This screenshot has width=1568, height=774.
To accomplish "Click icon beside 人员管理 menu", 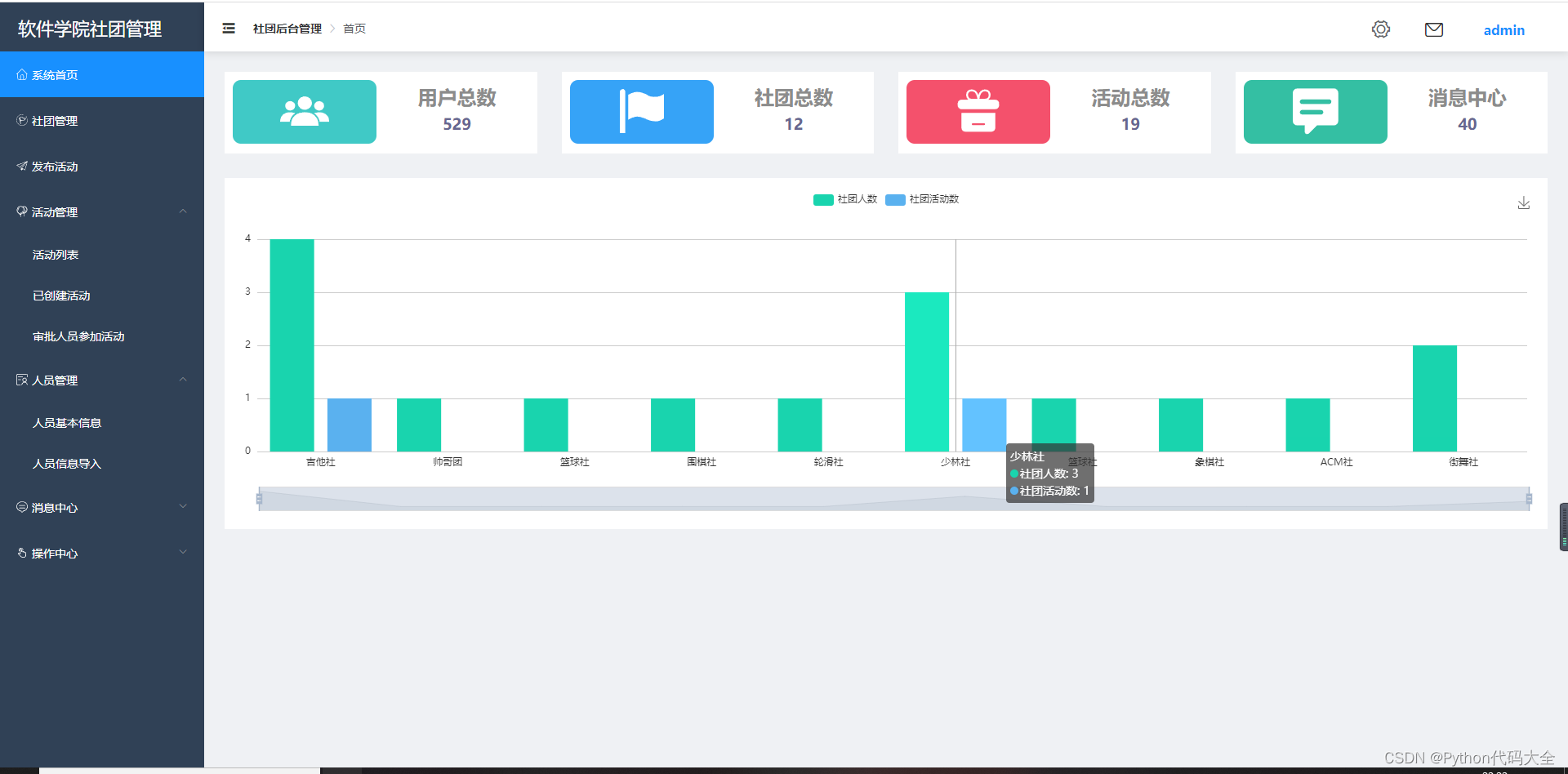I will [22, 380].
